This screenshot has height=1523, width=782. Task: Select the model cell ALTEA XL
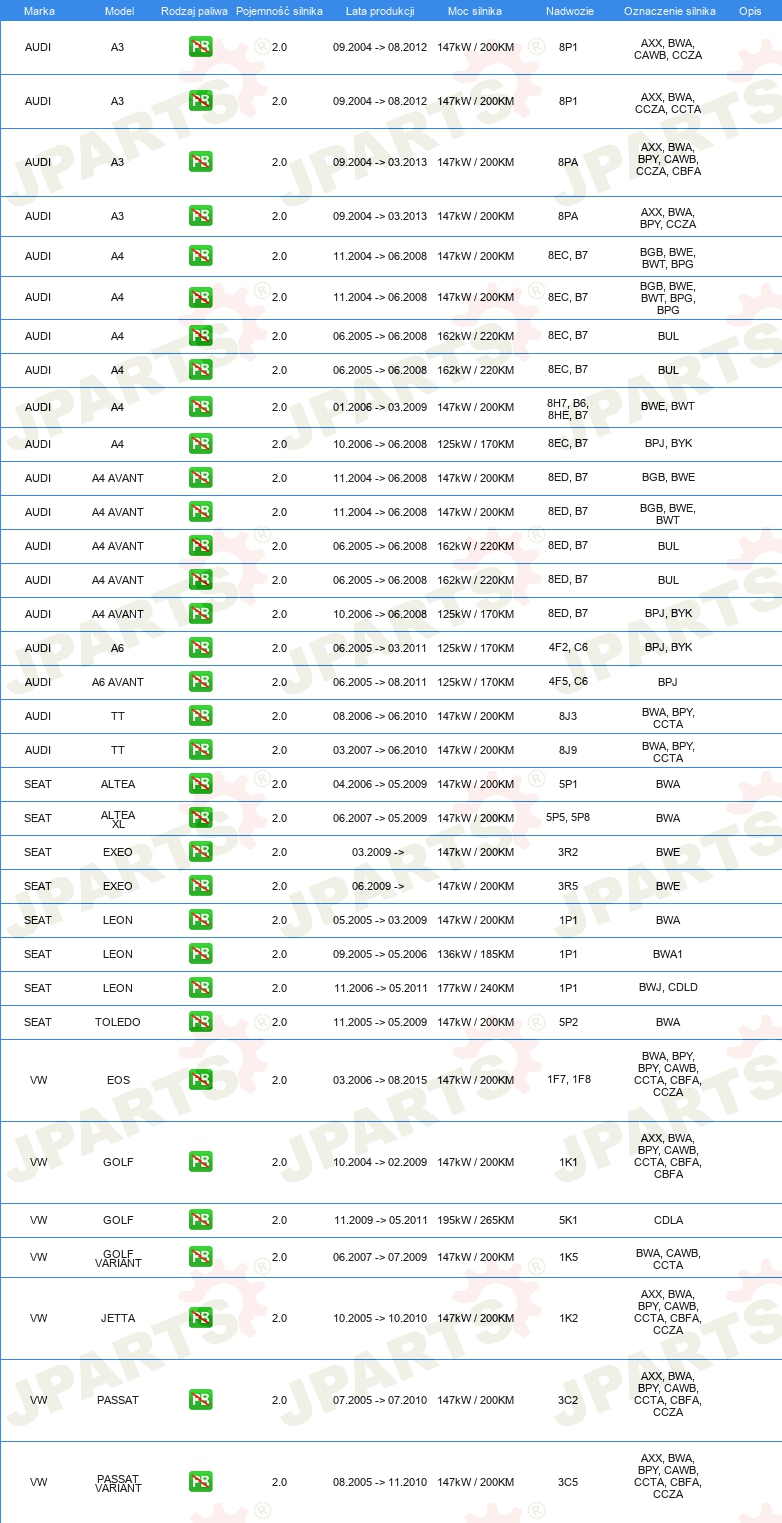point(118,818)
